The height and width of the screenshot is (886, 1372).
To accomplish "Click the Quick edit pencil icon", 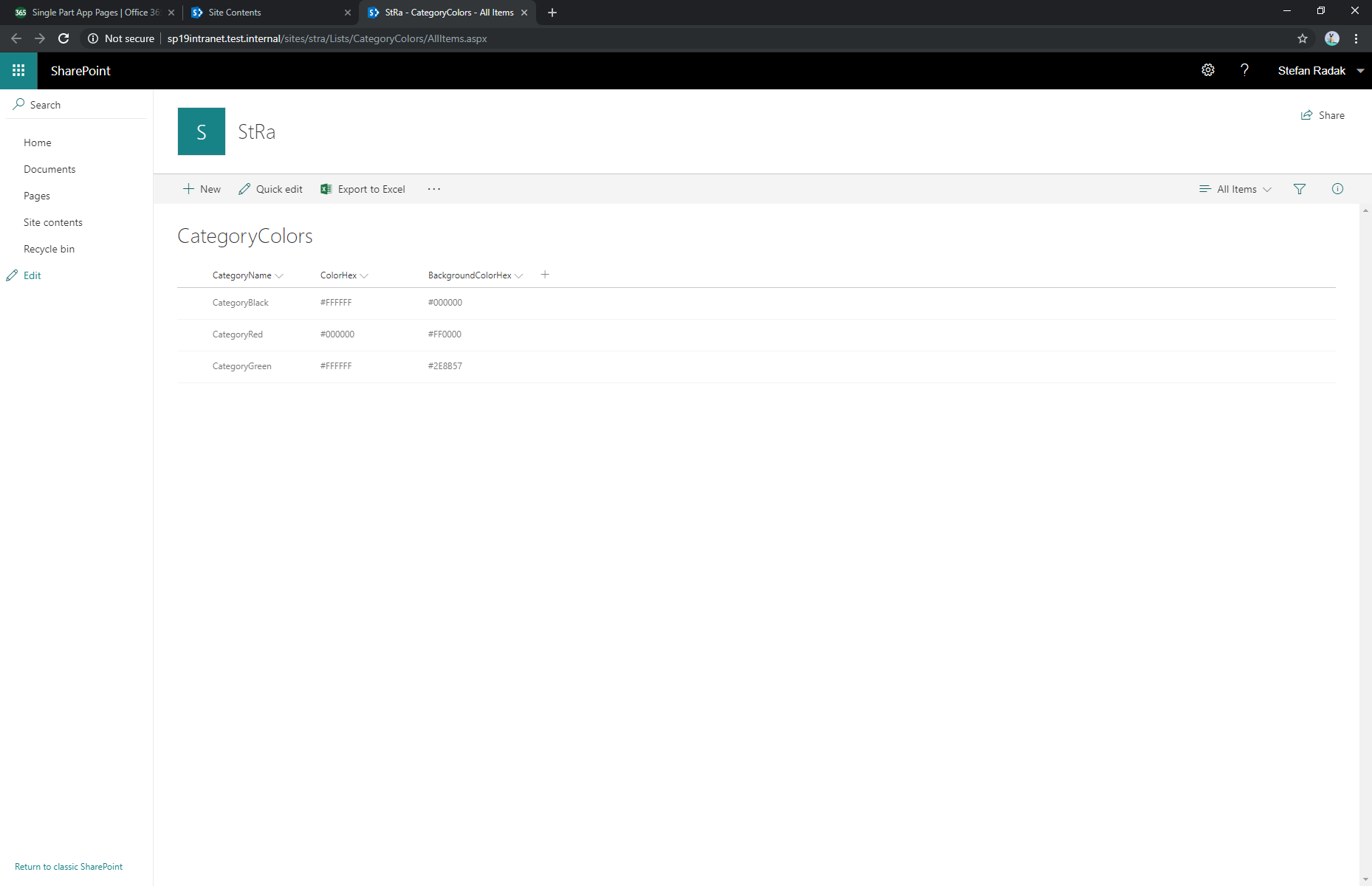I will (x=244, y=189).
